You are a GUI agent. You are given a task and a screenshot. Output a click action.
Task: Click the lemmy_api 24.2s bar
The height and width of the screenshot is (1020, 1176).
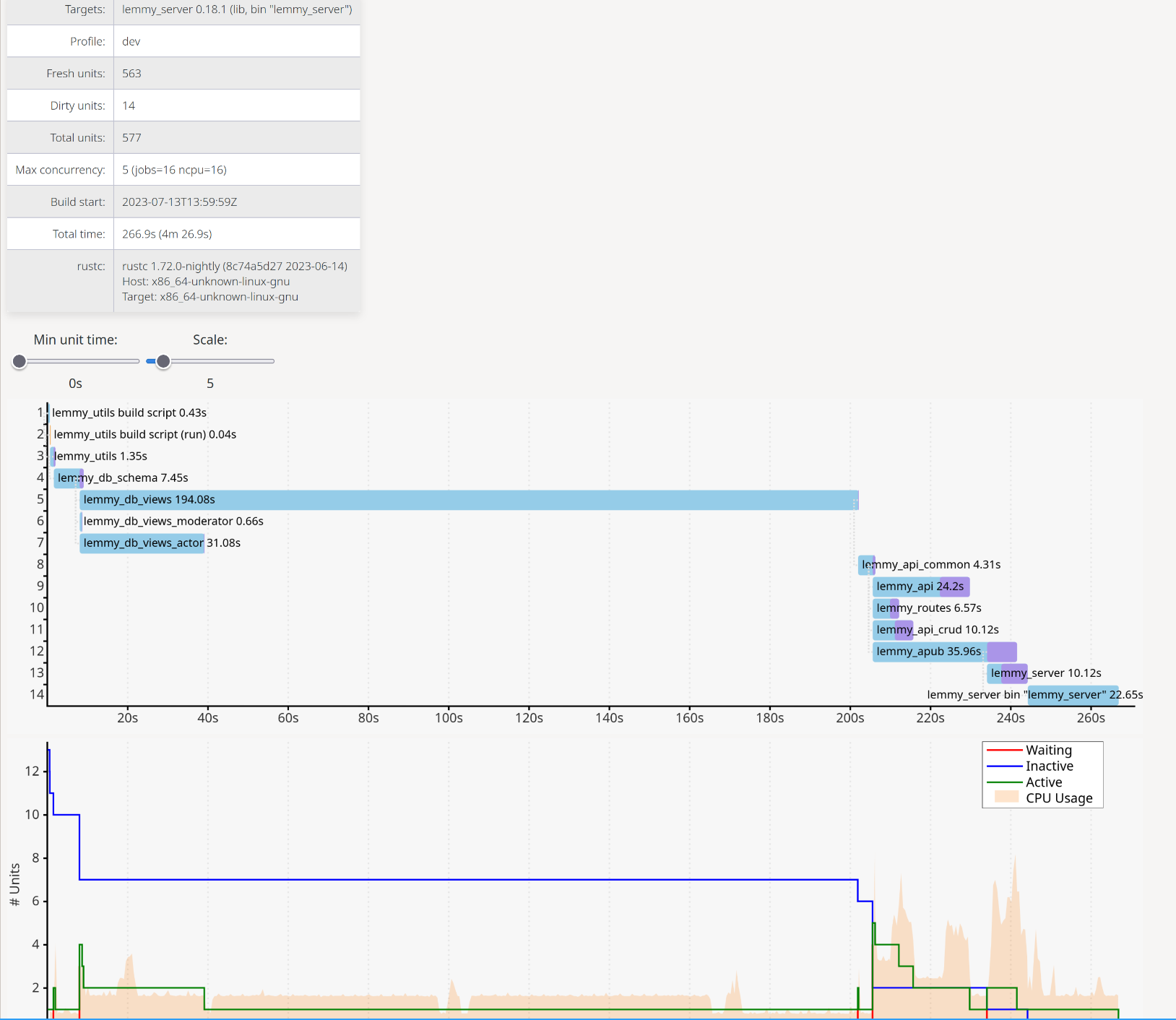920,586
